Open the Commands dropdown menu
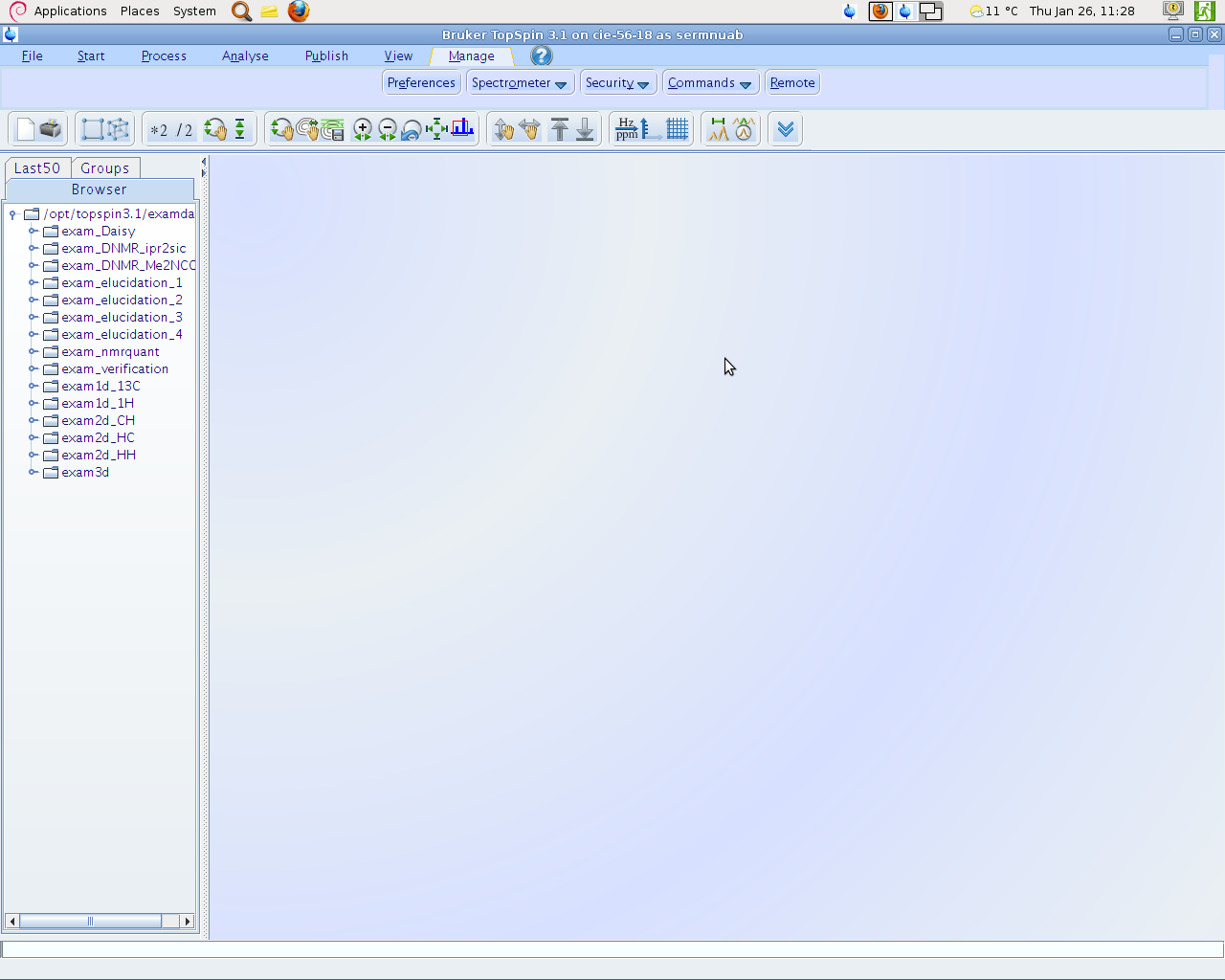 point(709,83)
